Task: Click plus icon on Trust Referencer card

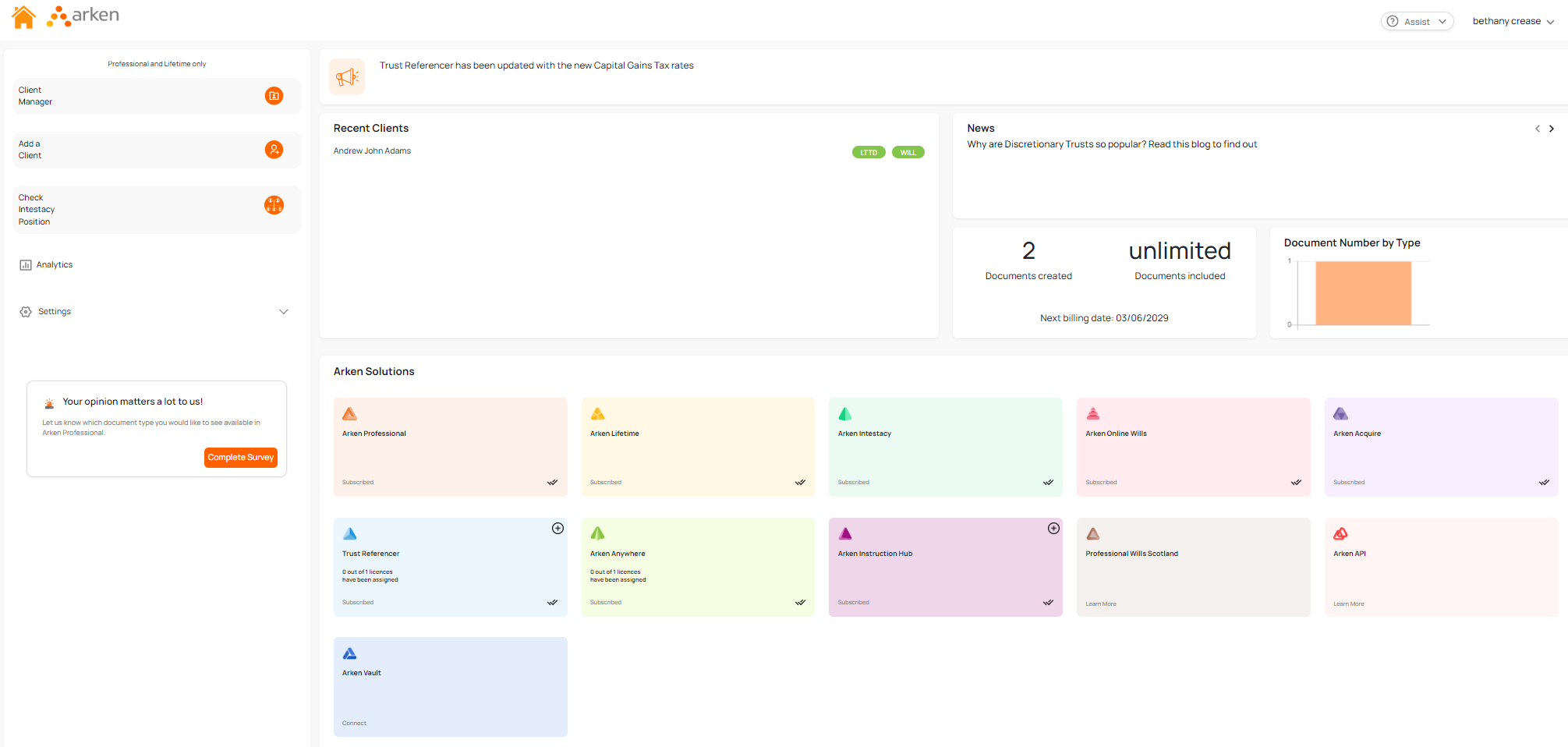Action: pos(557,529)
